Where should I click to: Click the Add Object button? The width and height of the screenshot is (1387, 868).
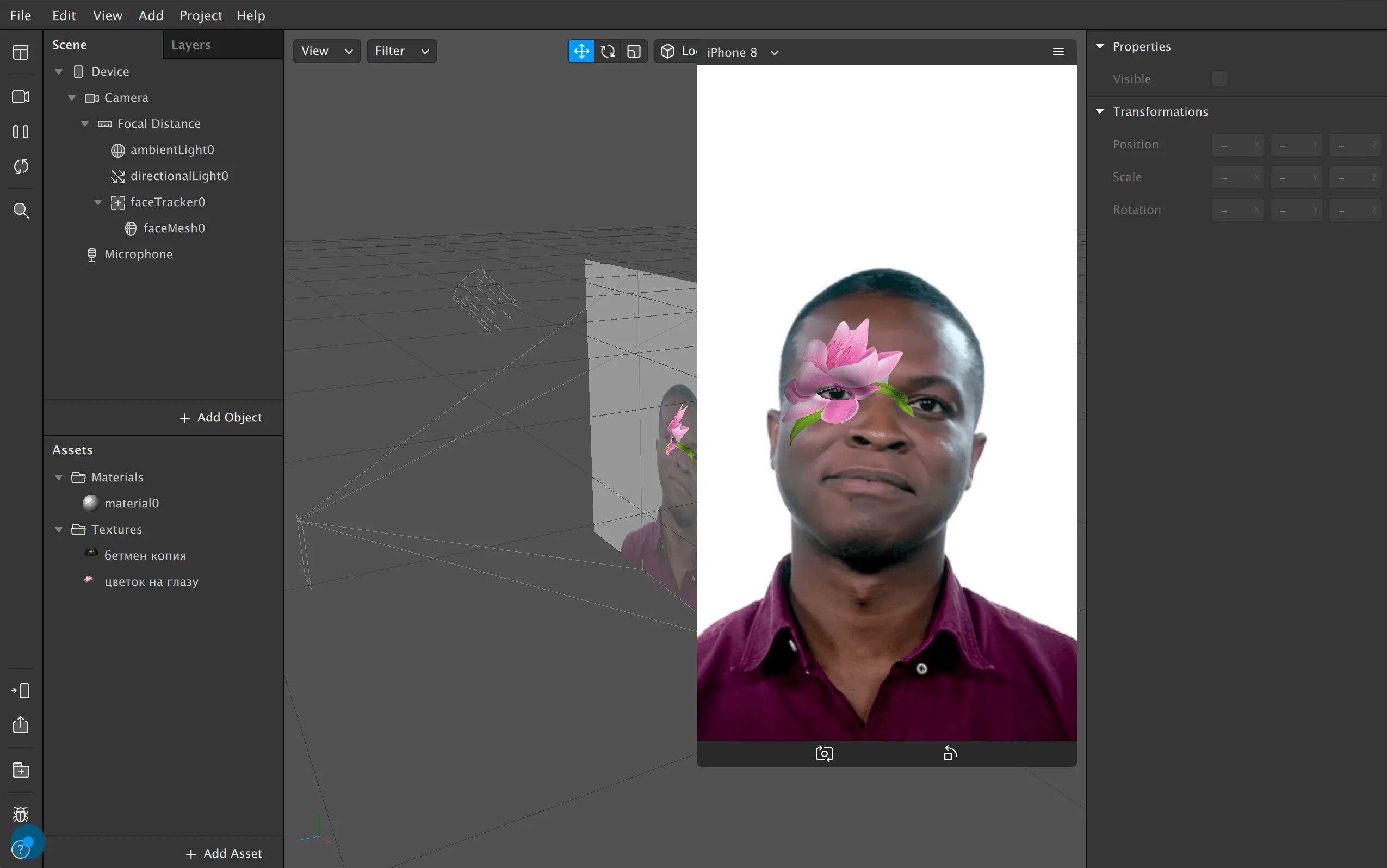[x=221, y=417]
